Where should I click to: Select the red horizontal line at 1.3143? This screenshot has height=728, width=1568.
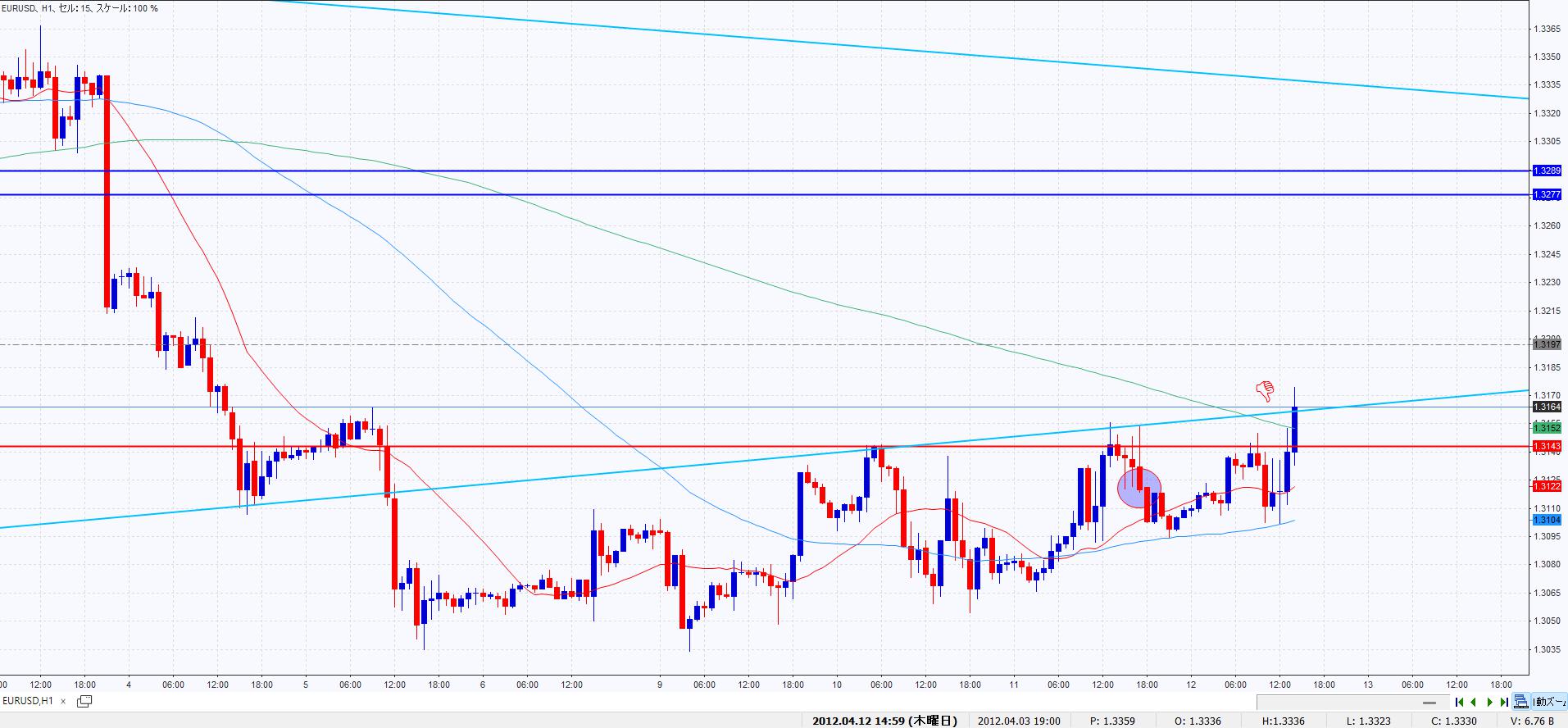[574, 447]
